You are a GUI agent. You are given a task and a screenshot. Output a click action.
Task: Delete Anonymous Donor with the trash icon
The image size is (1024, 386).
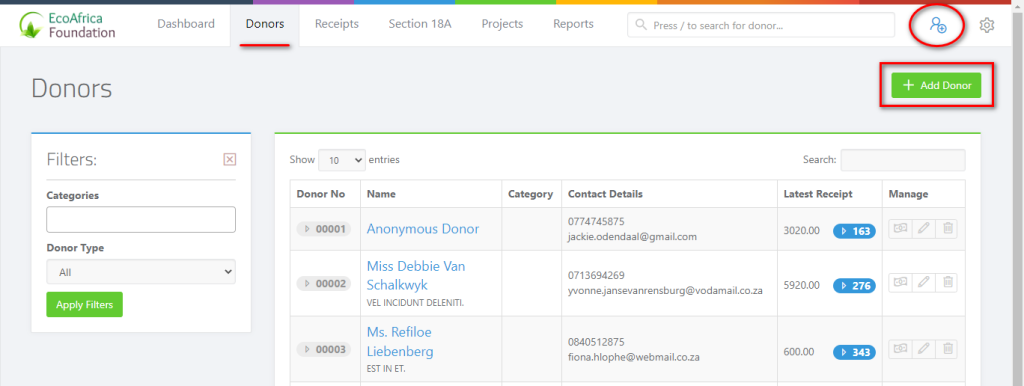tap(947, 229)
